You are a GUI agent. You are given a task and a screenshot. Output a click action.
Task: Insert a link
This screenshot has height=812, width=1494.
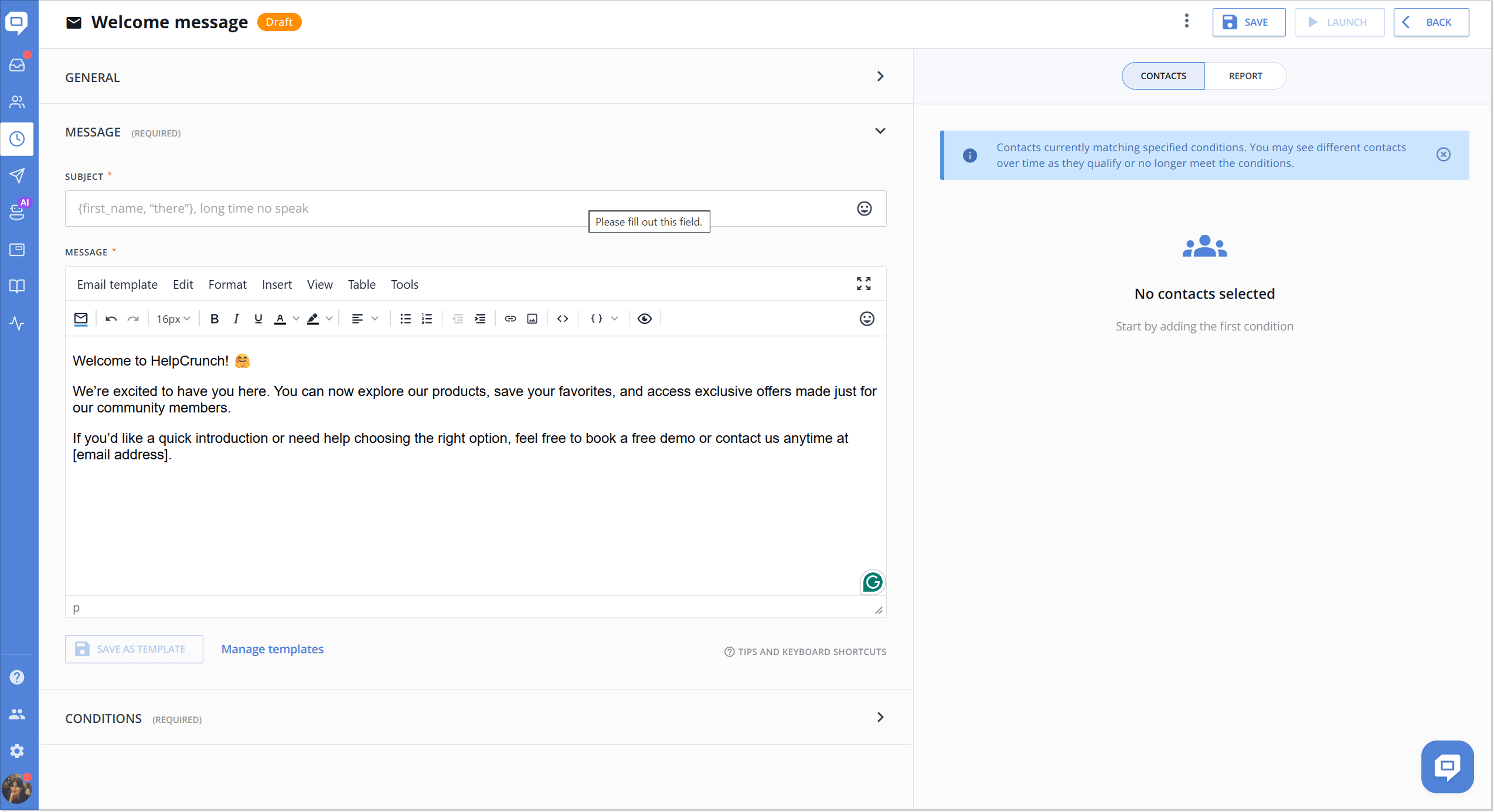pos(511,319)
